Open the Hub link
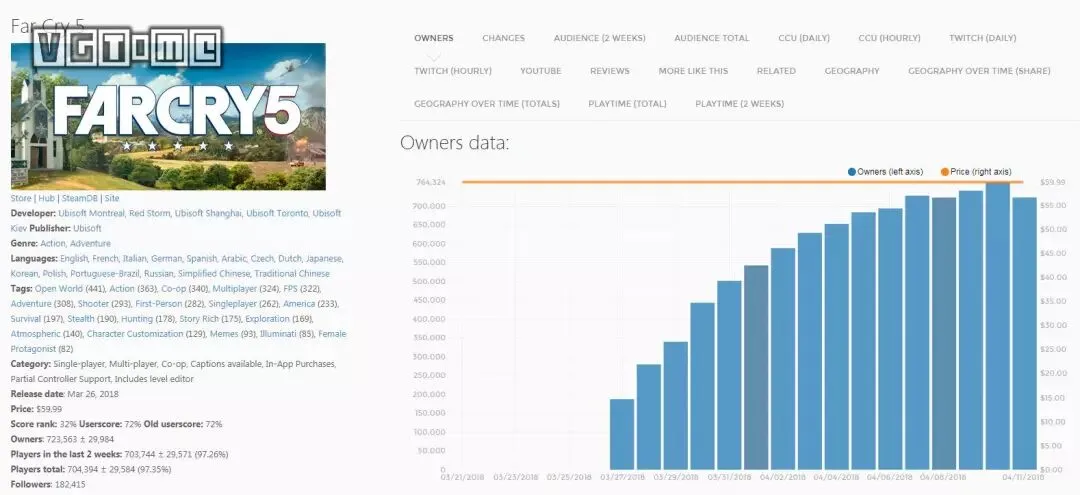 coord(46,198)
